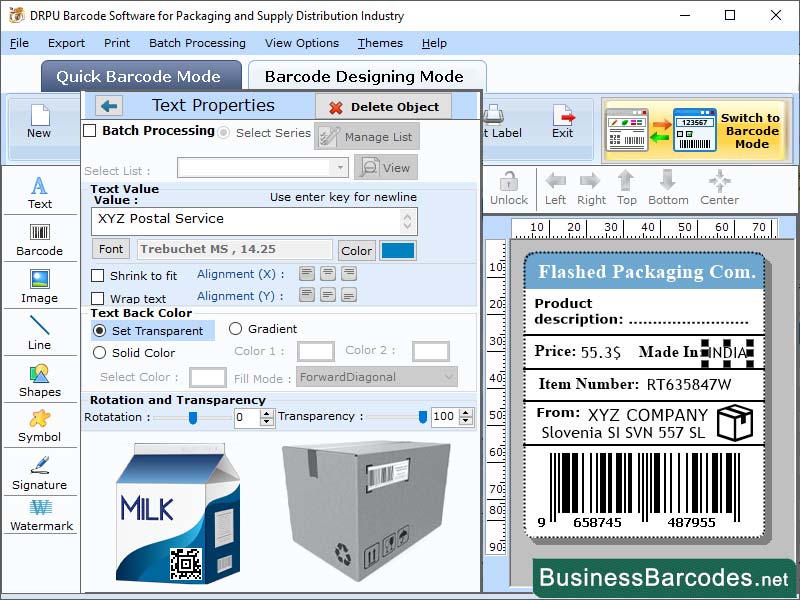Open the Select List dropdown
Viewport: 800px width, 600px height.
265,168
